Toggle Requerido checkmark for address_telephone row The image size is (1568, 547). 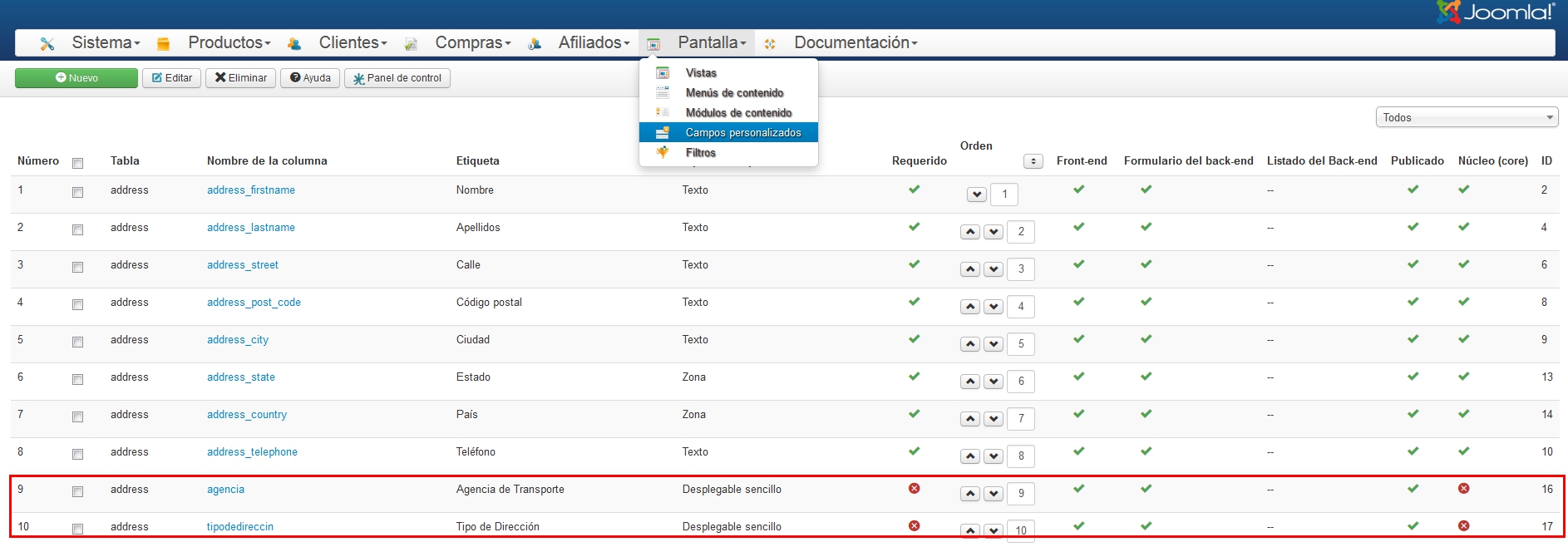coord(915,451)
